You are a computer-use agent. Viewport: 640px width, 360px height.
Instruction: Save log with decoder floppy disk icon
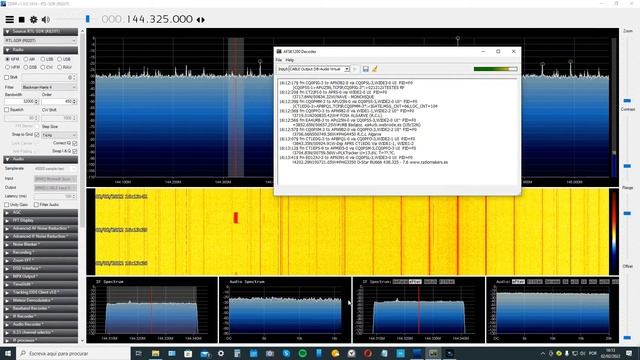[x=365, y=69]
